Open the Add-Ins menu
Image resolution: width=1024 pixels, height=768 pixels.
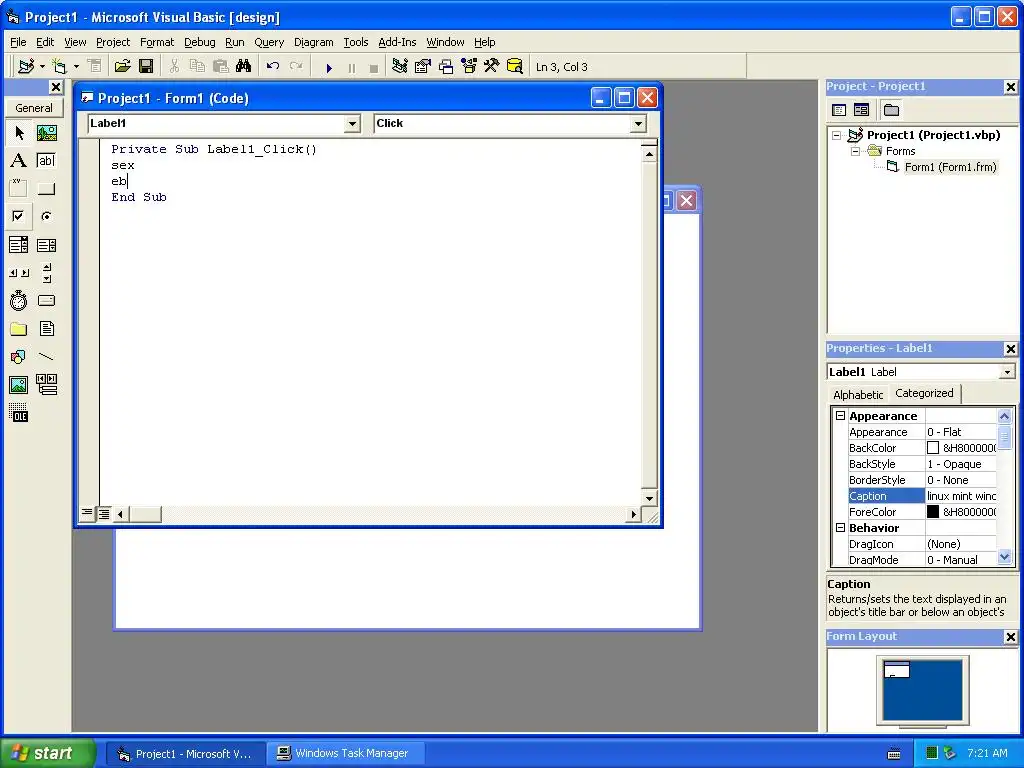(x=397, y=42)
